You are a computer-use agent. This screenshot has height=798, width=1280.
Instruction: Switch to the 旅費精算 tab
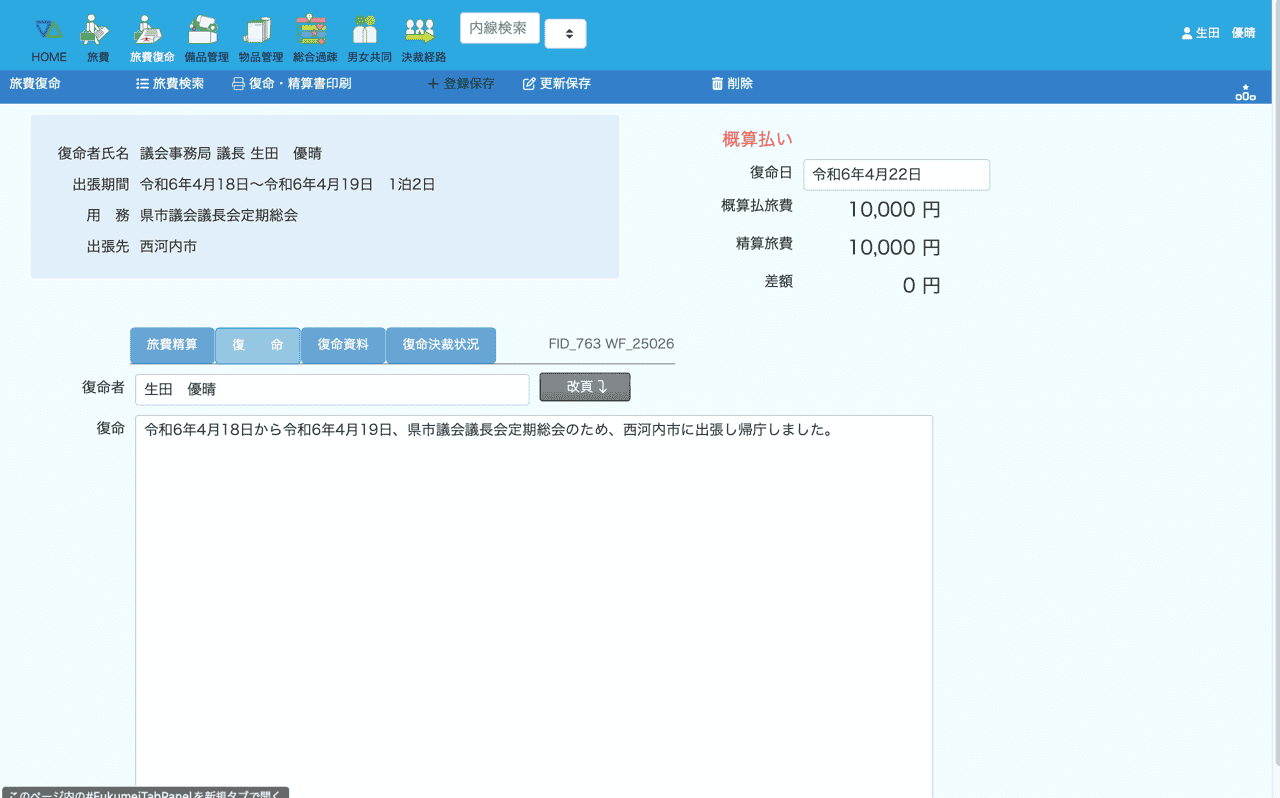click(172, 345)
